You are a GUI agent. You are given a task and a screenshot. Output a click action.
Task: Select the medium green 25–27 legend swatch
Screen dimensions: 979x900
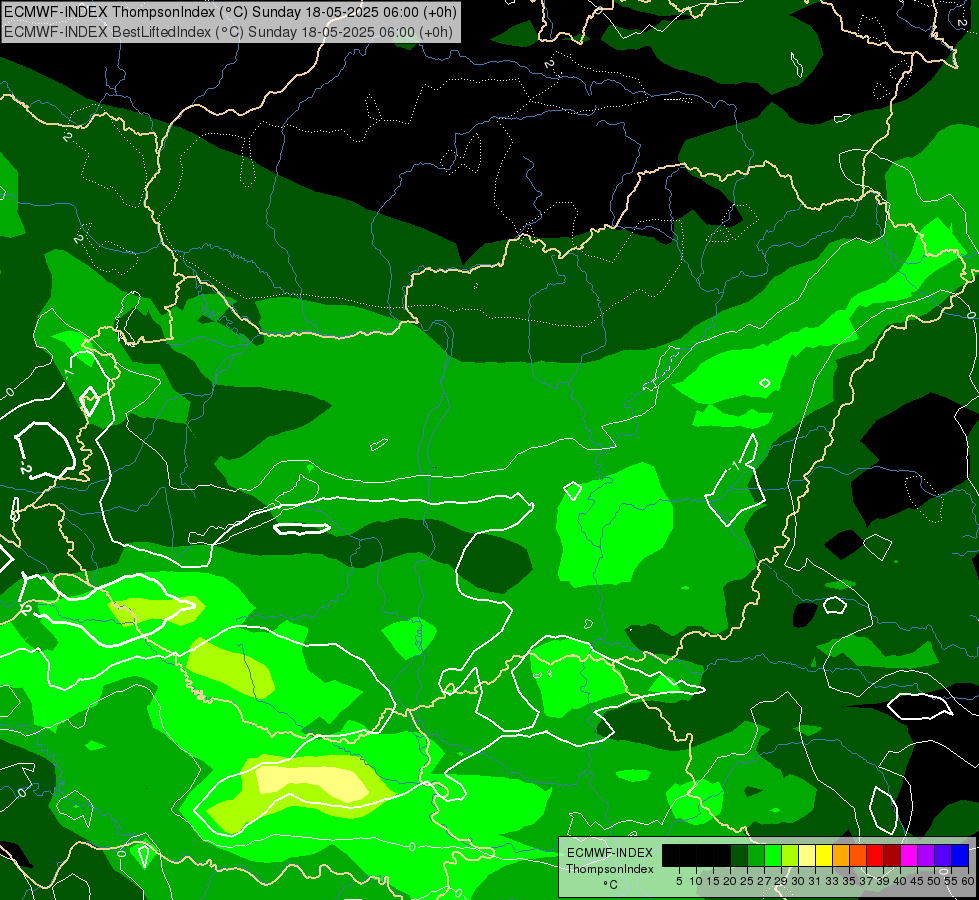756,856
